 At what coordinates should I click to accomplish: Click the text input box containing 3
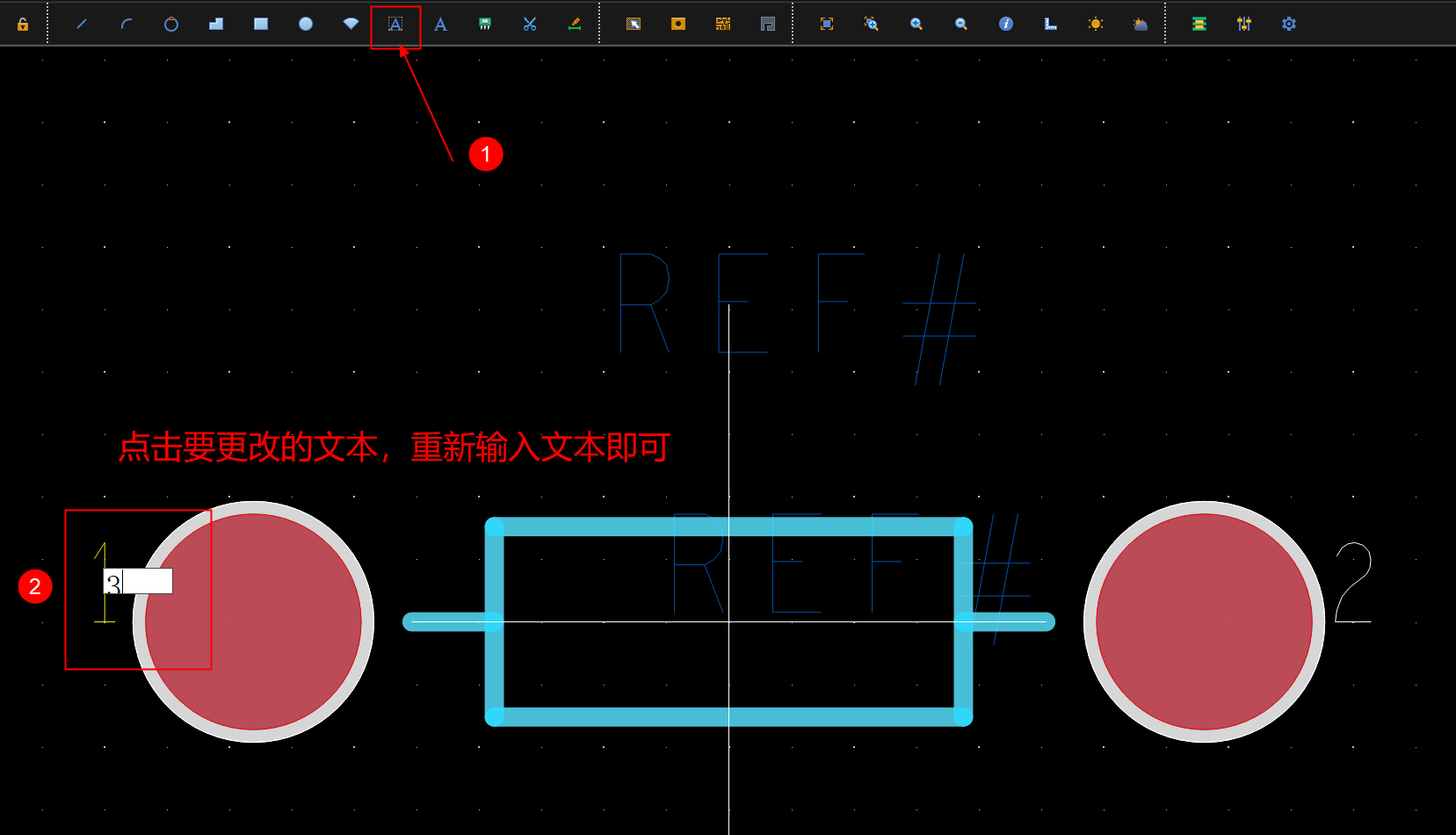pos(138,582)
